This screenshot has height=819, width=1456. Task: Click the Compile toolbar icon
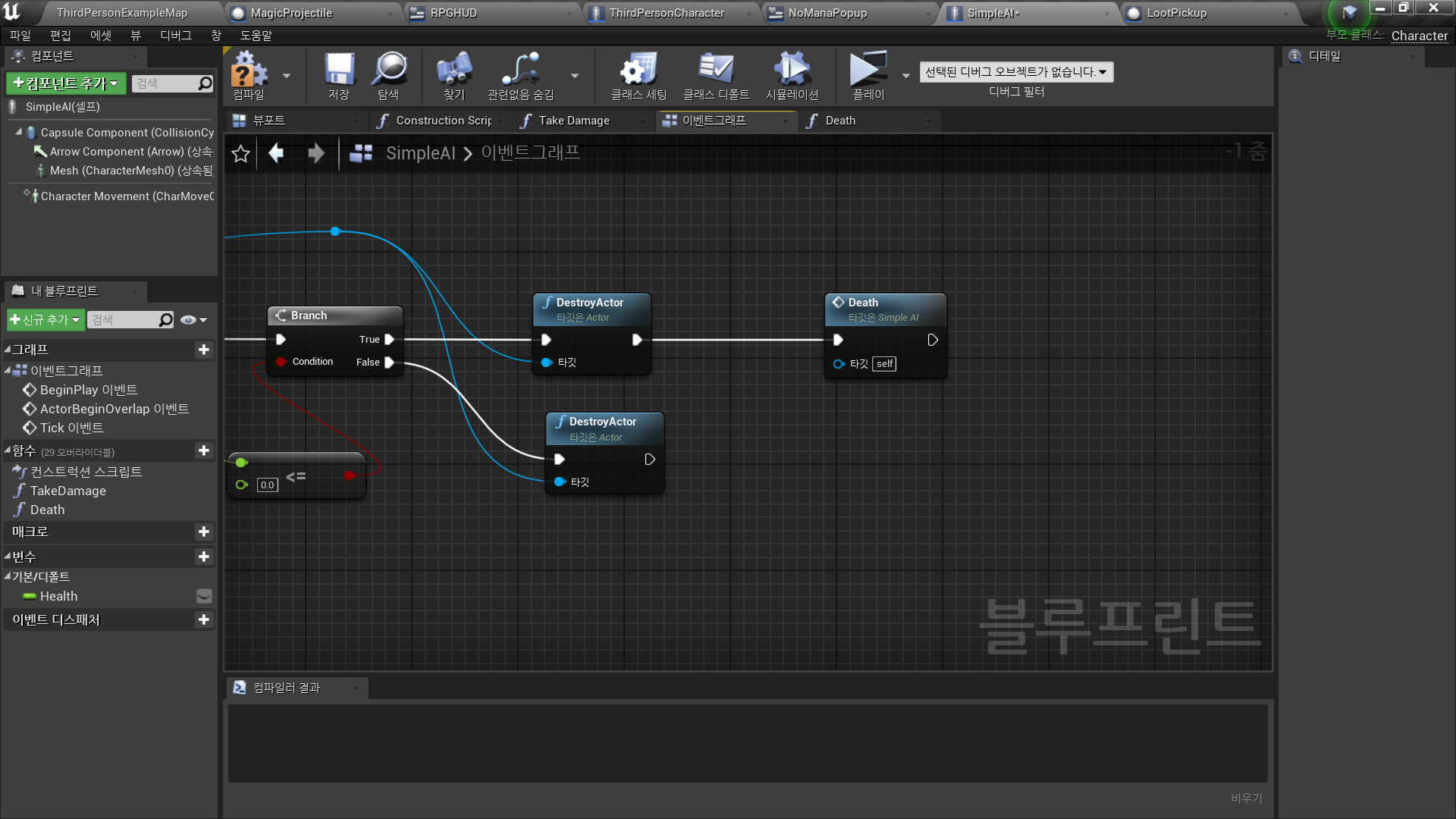(249, 72)
